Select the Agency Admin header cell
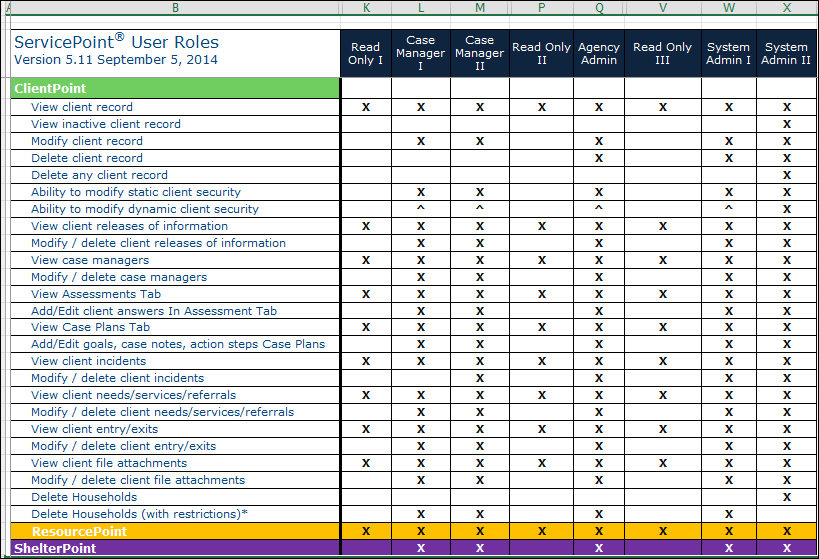The image size is (819, 559). [599, 53]
